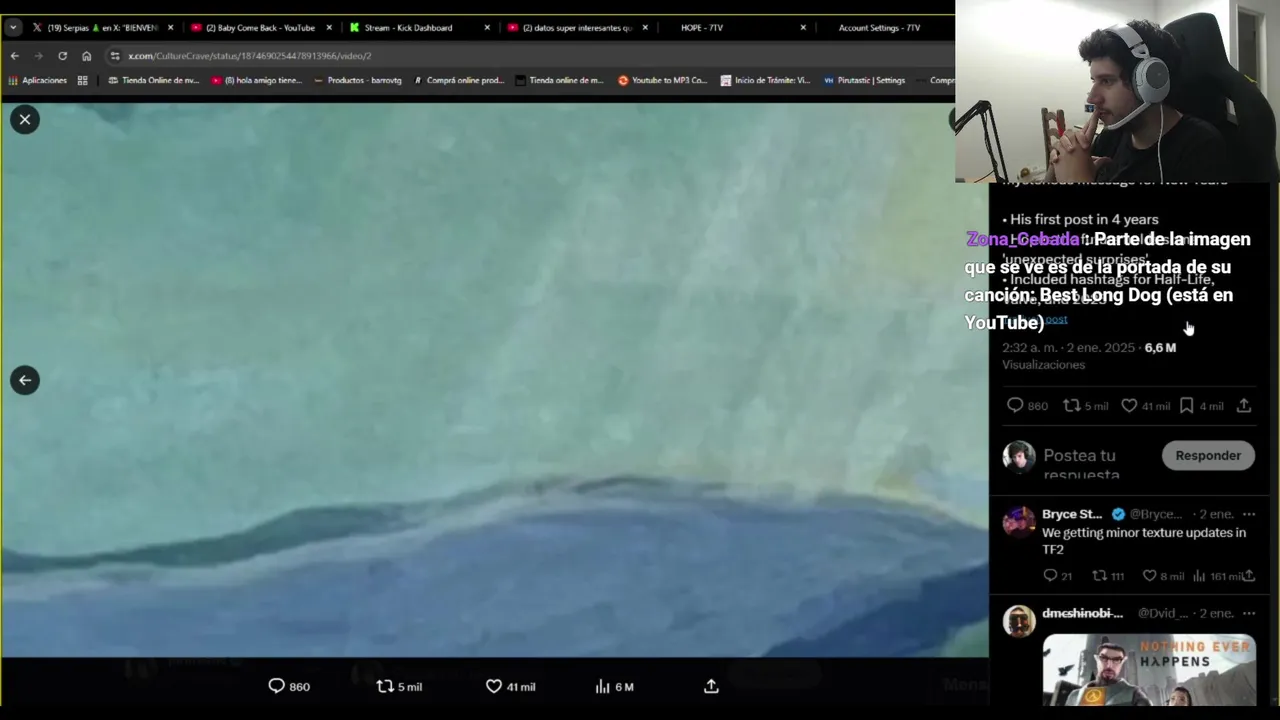This screenshot has height=720, width=1280.
Task: Reload the page with the refresh icon
Action: pyautogui.click(x=62, y=56)
